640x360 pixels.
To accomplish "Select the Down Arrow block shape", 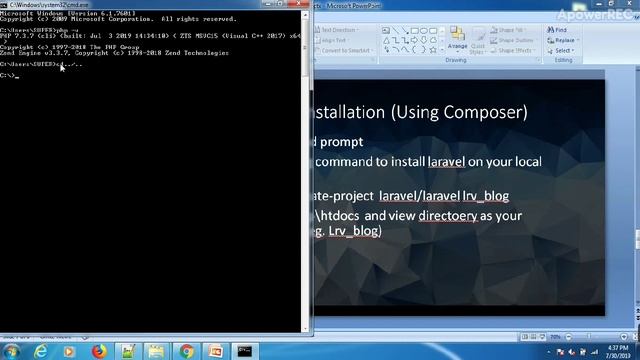I will tap(424, 40).
